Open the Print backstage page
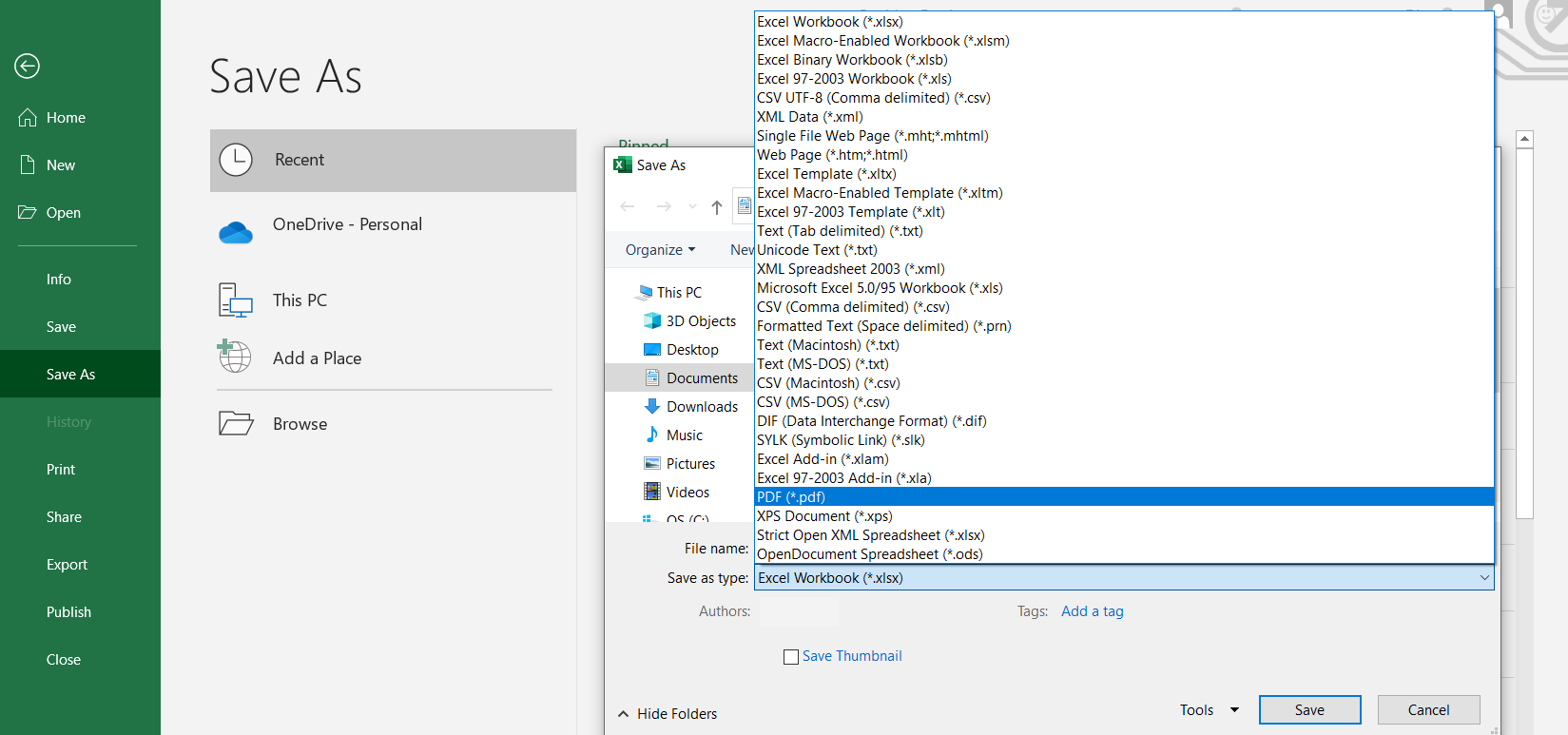 click(80, 469)
